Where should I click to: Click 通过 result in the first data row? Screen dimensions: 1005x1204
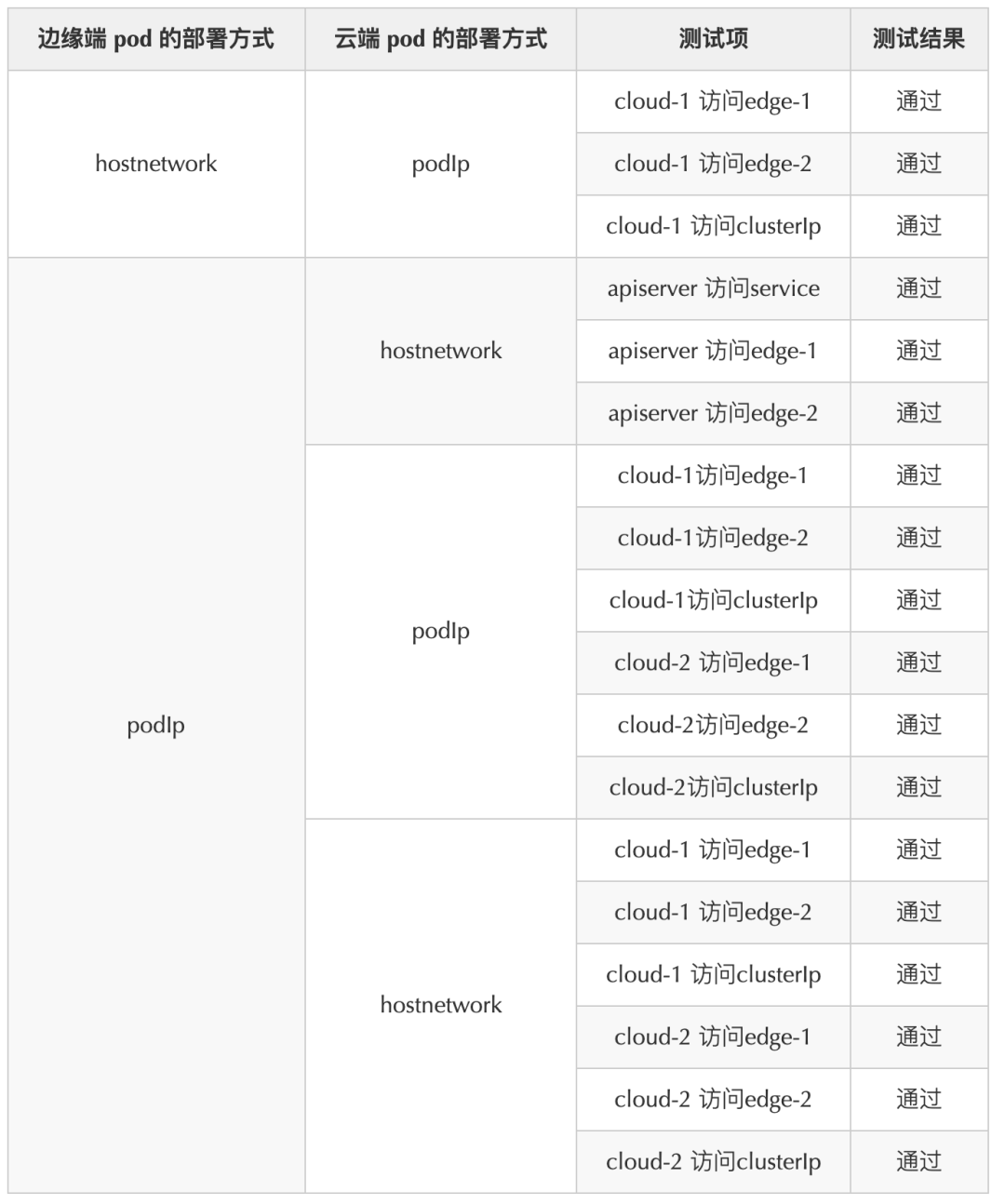tap(918, 101)
